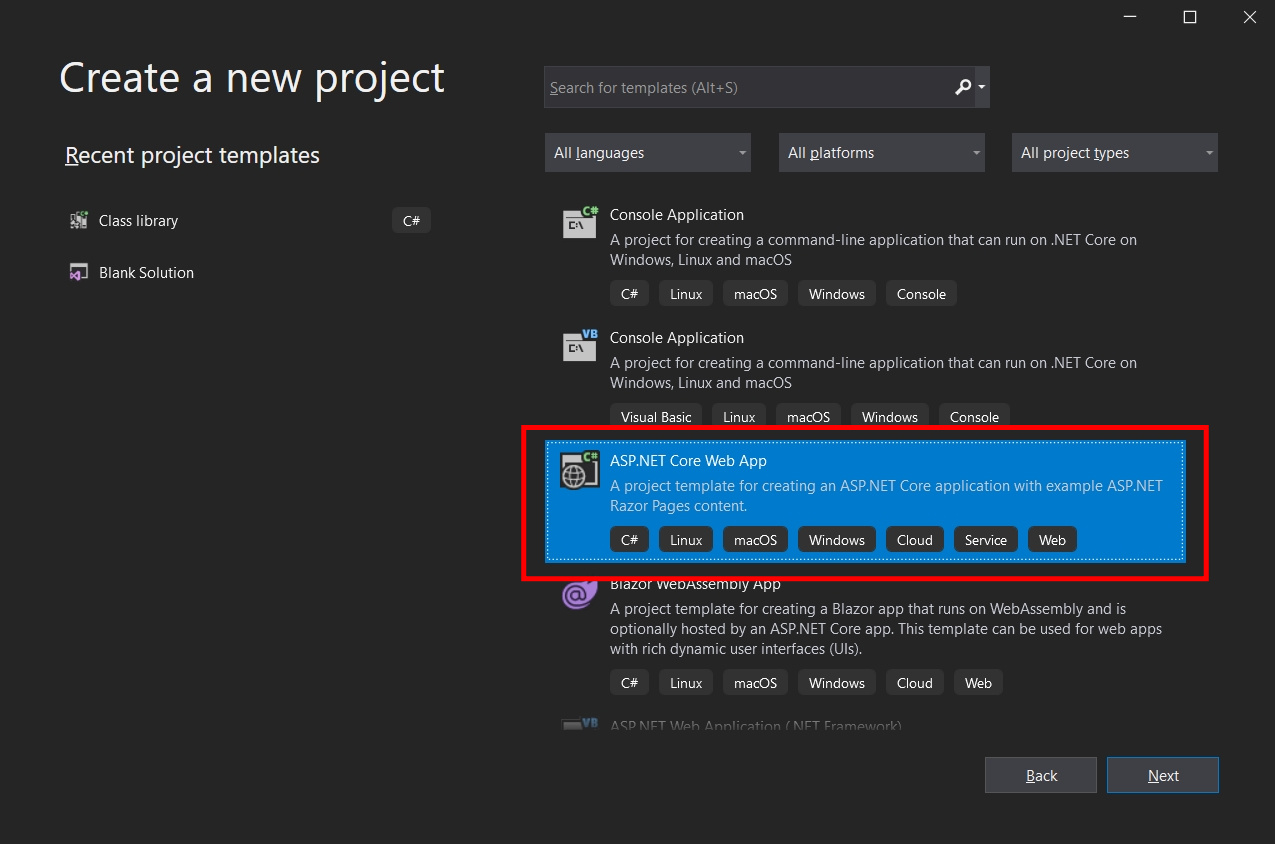Select the Blank Solution icon in recent templates
This screenshot has height=844, width=1275.
point(79,272)
